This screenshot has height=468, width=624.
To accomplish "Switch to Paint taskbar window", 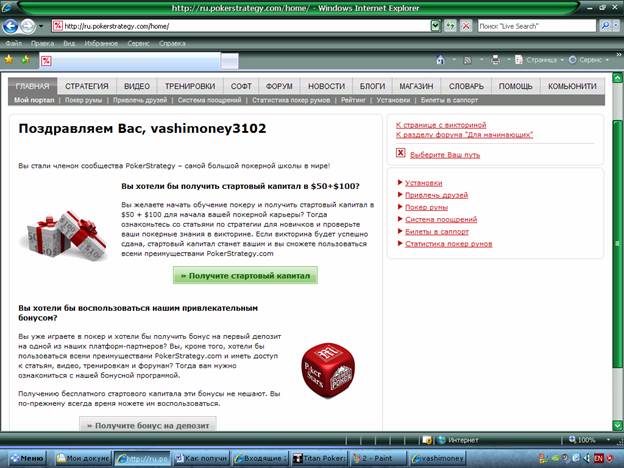I will (378, 458).
